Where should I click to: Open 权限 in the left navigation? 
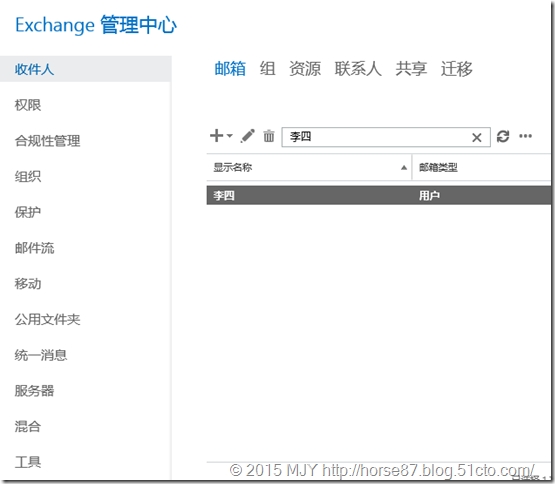coord(28,105)
